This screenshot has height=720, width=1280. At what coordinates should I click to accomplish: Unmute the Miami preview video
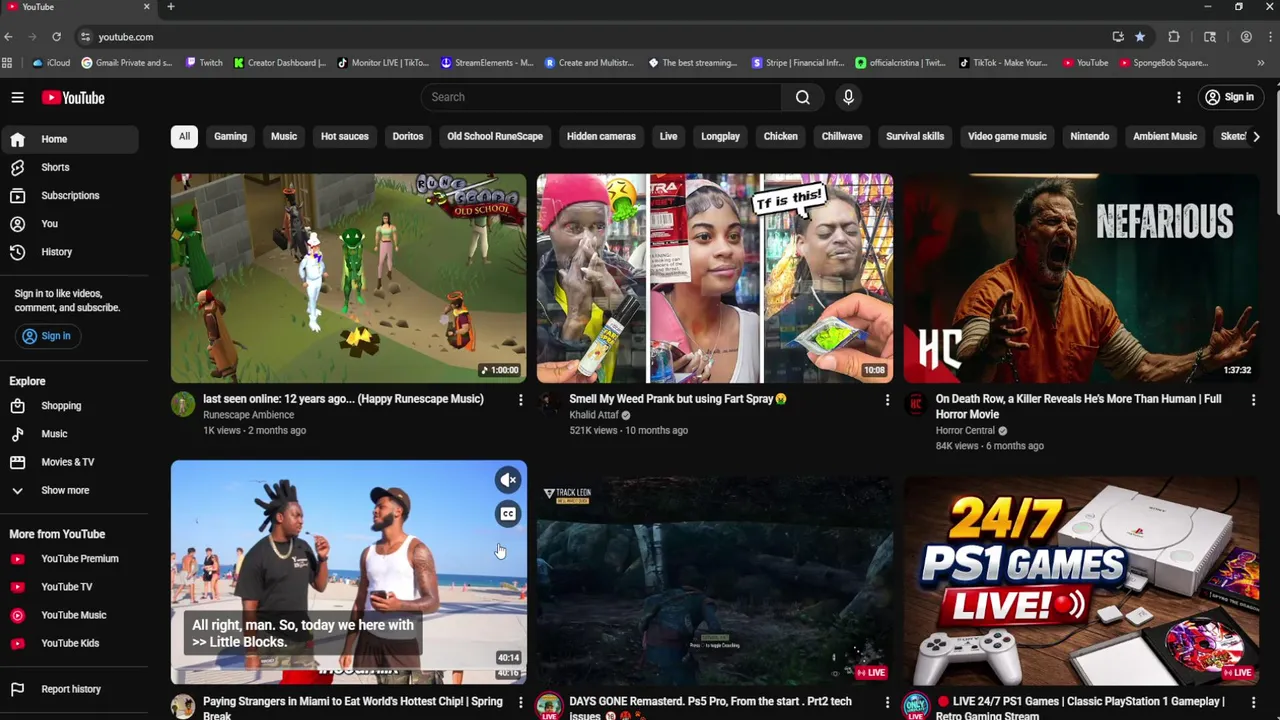point(508,480)
